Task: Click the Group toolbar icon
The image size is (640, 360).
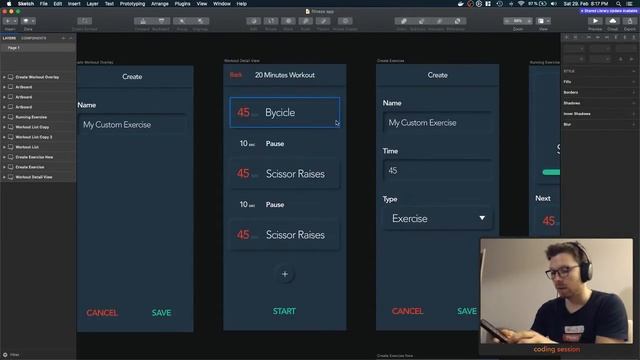Action: 182,21
